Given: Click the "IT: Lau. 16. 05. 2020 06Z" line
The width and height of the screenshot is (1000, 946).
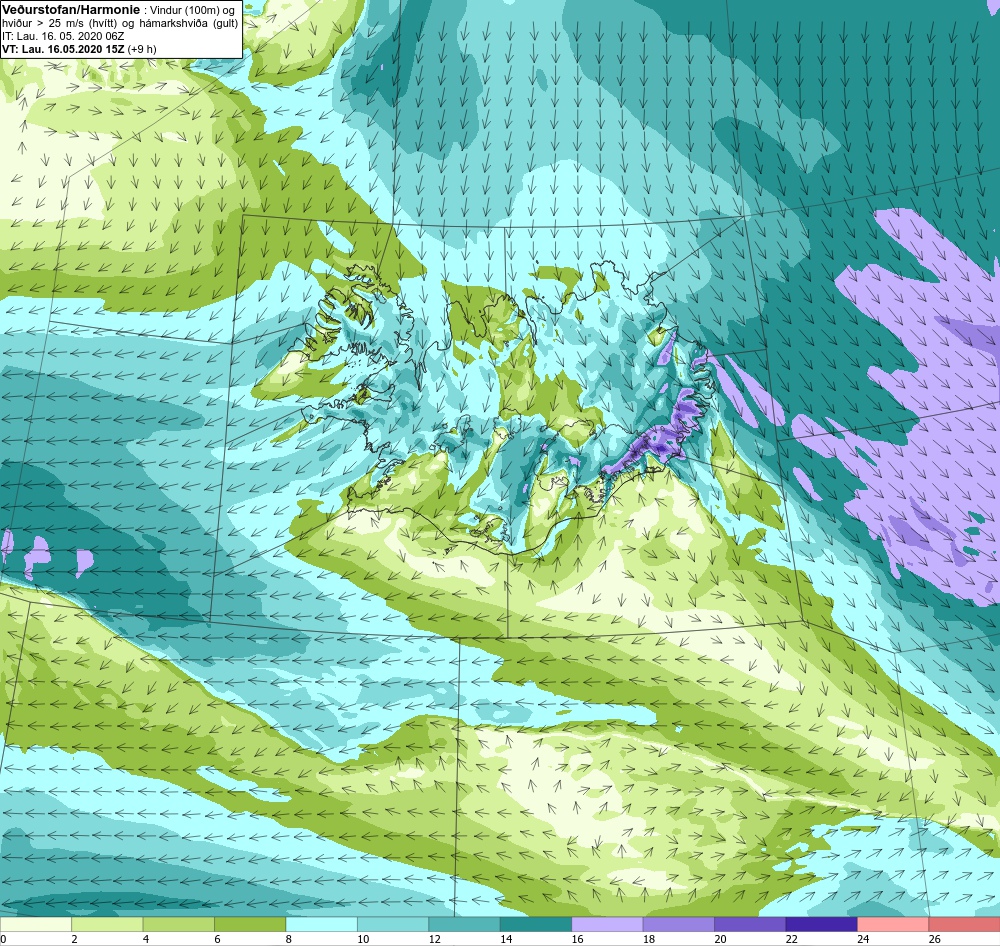Looking at the screenshot, I should click(63, 36).
